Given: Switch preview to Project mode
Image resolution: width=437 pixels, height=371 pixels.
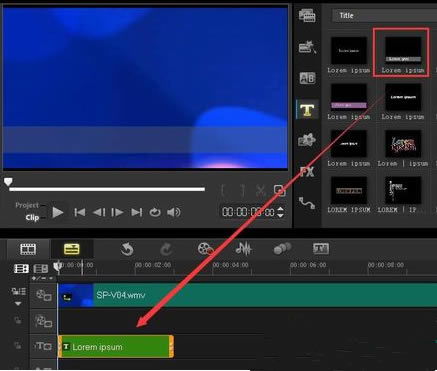Looking at the screenshot, I should point(27,205).
